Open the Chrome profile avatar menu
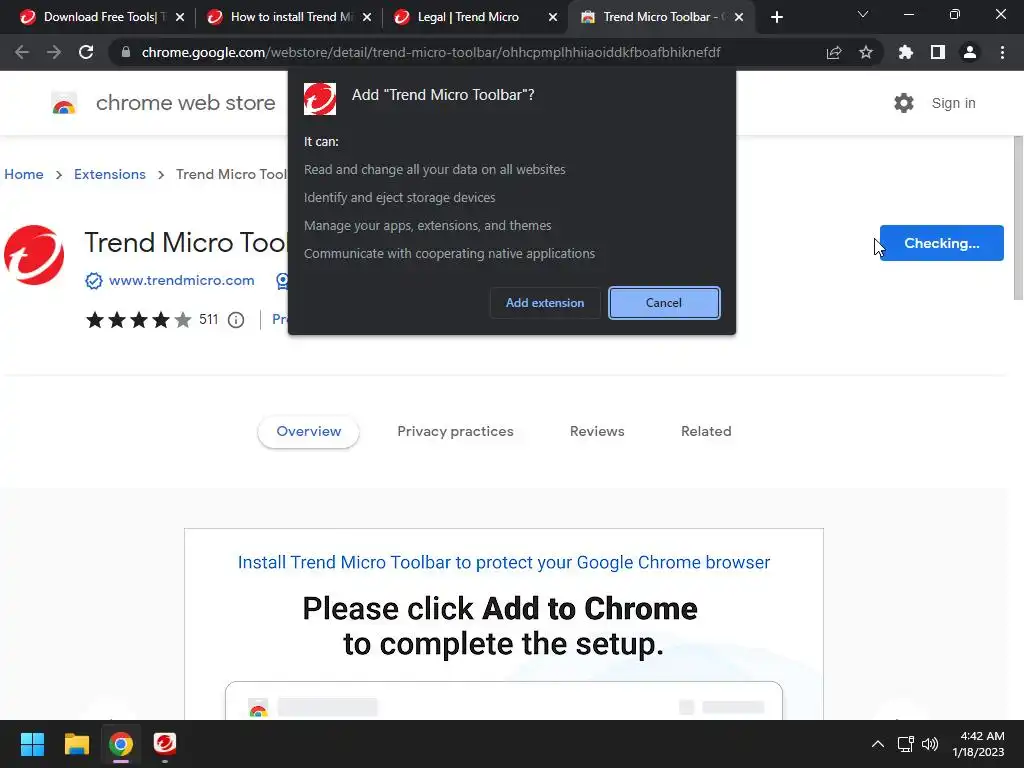The width and height of the screenshot is (1024, 768). [970, 52]
